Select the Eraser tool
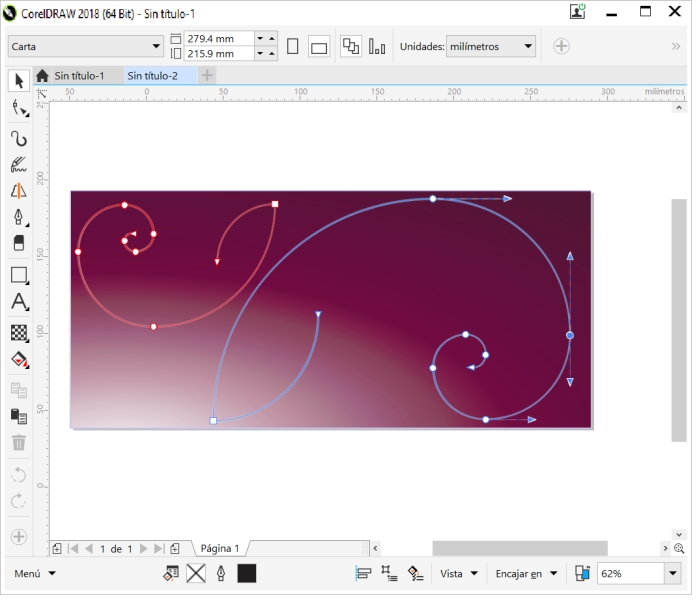This screenshot has width=697, height=600. (x=18, y=243)
